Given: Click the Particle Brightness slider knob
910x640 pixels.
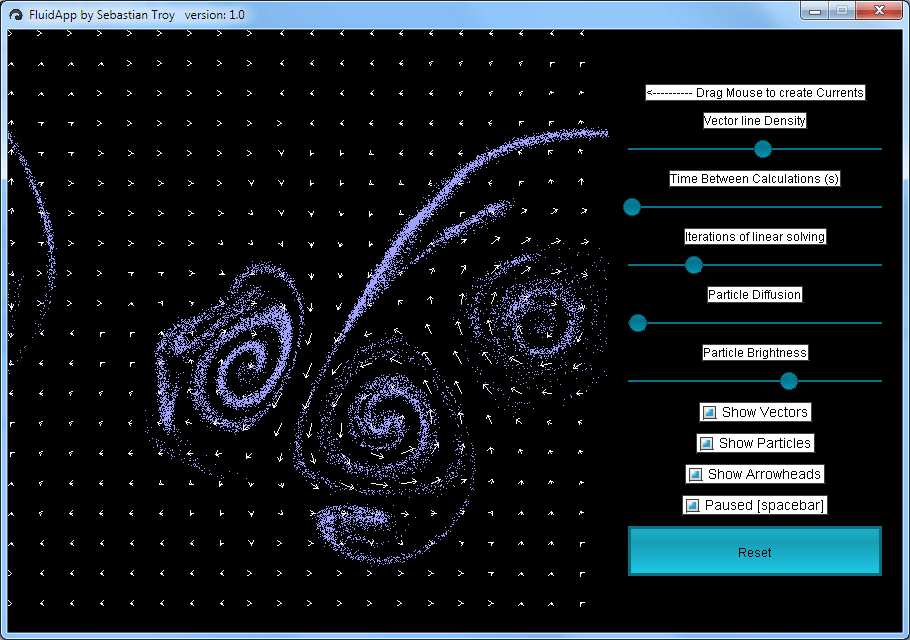Looking at the screenshot, I should tap(788, 381).
